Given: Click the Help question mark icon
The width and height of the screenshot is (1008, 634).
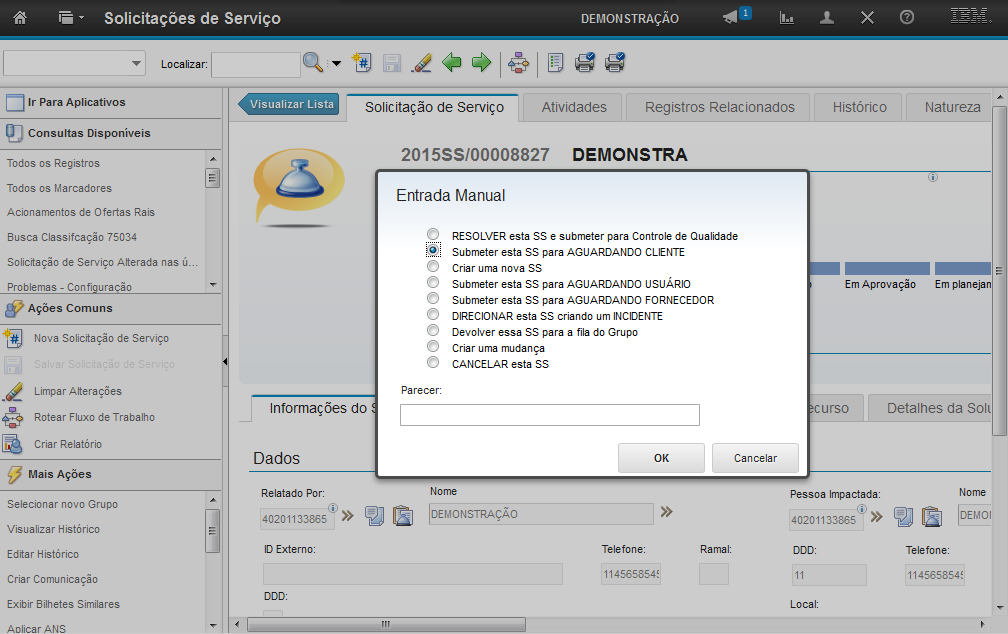Looking at the screenshot, I should click(907, 18).
